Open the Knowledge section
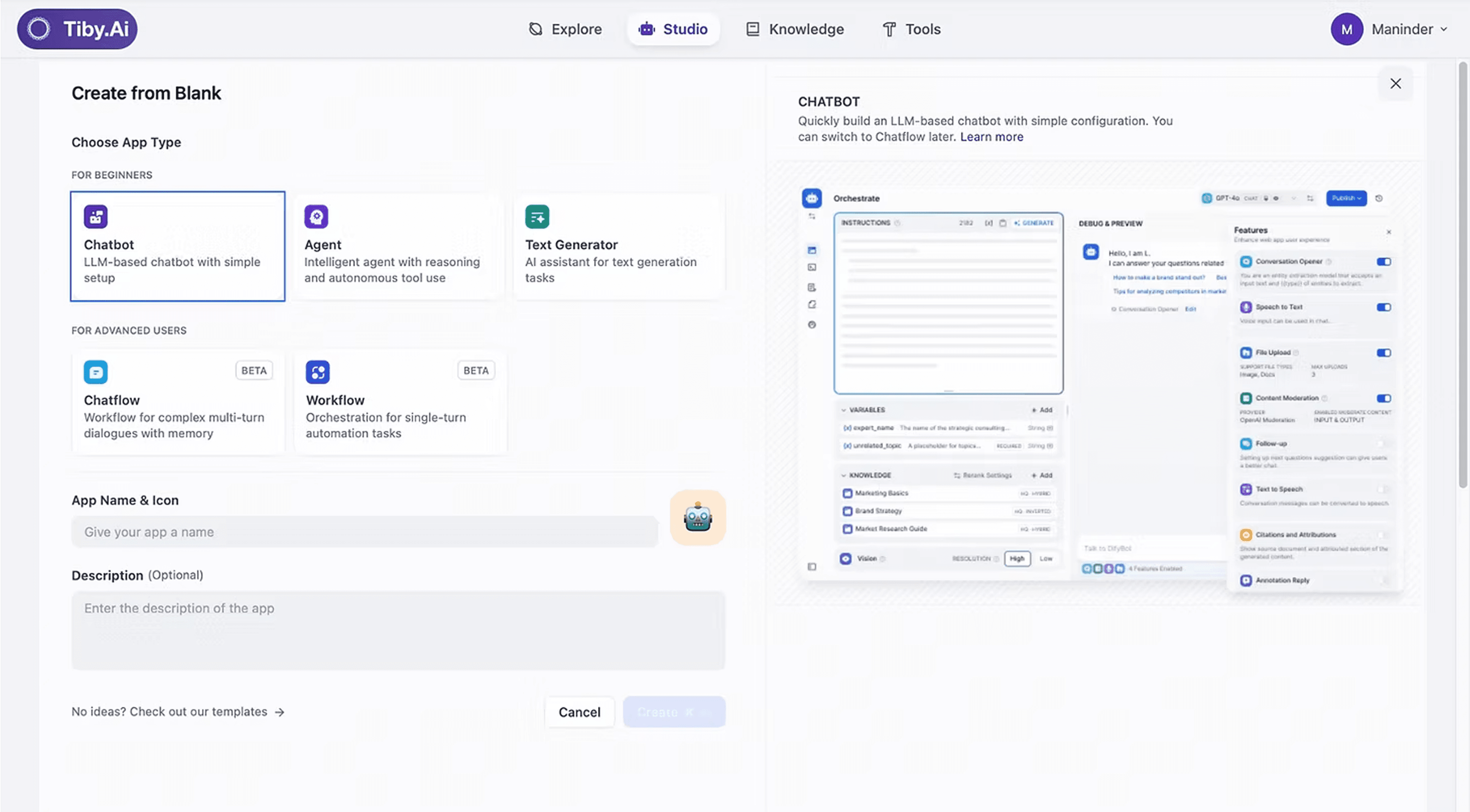The height and width of the screenshot is (812, 1470). point(794,29)
